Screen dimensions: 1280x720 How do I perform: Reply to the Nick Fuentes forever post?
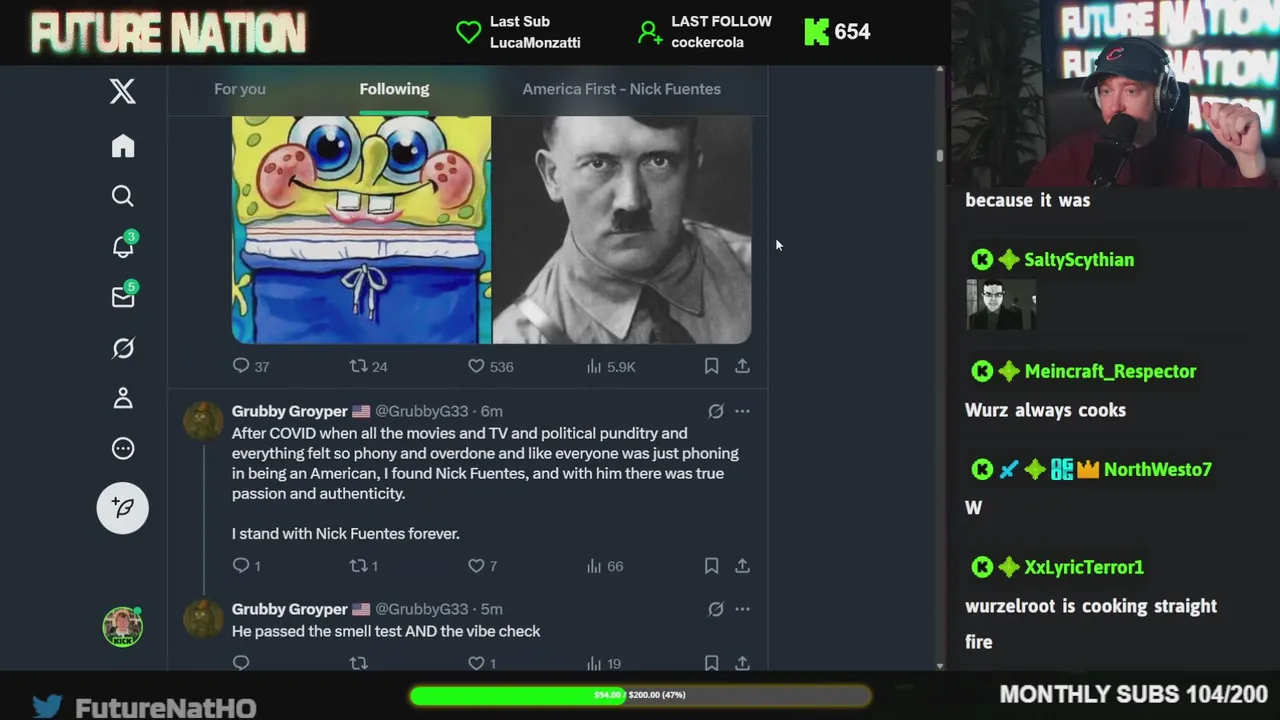coord(246,566)
